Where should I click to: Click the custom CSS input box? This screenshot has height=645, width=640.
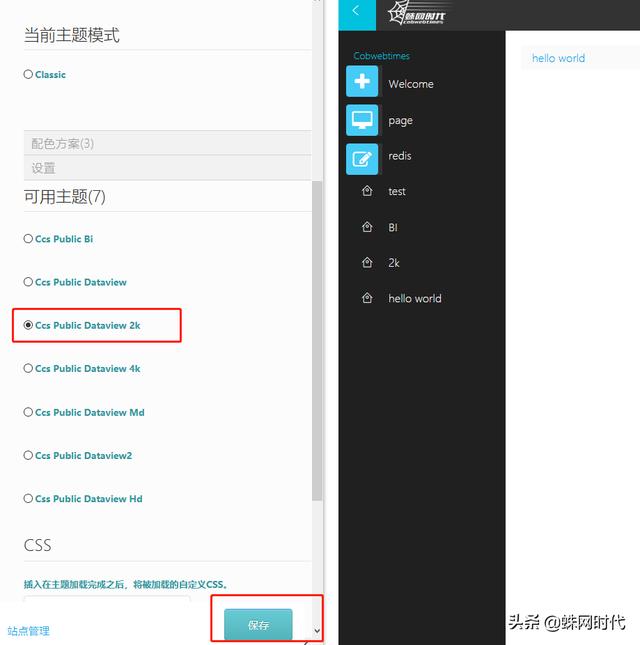tap(107, 599)
